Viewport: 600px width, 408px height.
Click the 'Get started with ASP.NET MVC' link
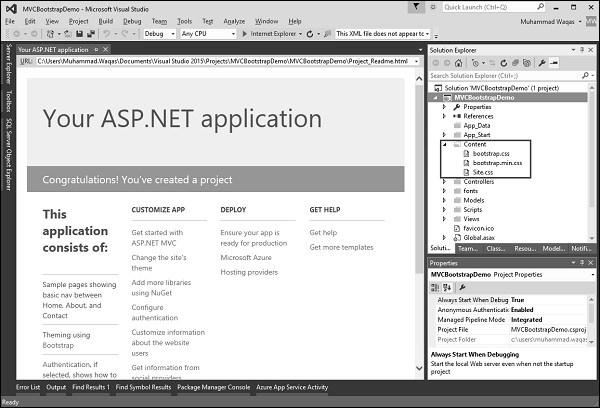click(x=164, y=239)
